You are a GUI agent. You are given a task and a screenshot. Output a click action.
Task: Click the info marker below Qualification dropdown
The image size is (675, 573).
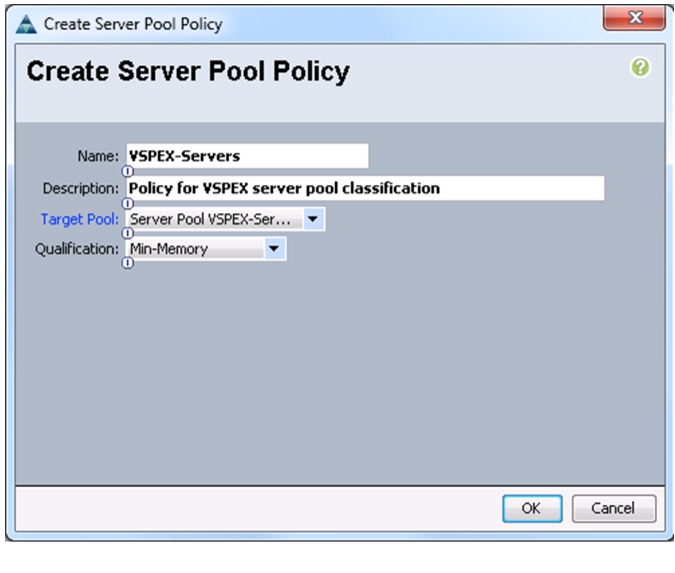(x=127, y=263)
